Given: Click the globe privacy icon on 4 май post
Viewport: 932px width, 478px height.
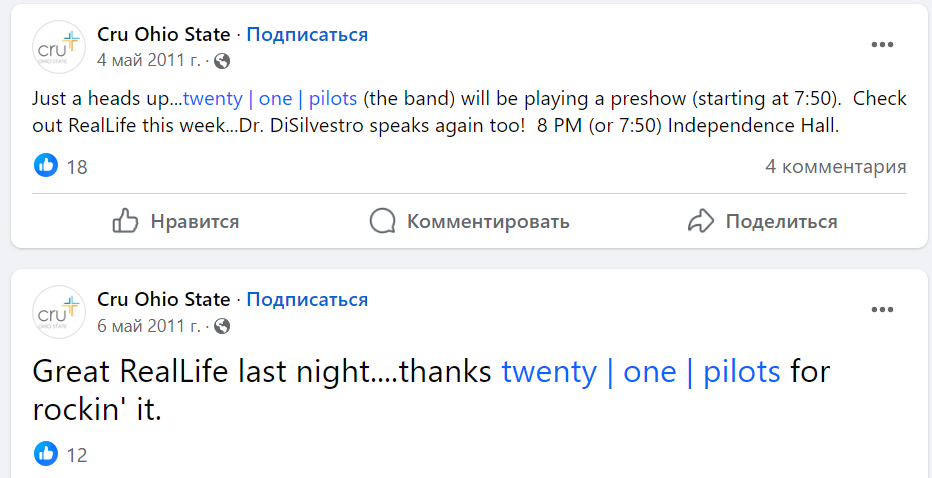Looking at the screenshot, I should (x=222, y=61).
